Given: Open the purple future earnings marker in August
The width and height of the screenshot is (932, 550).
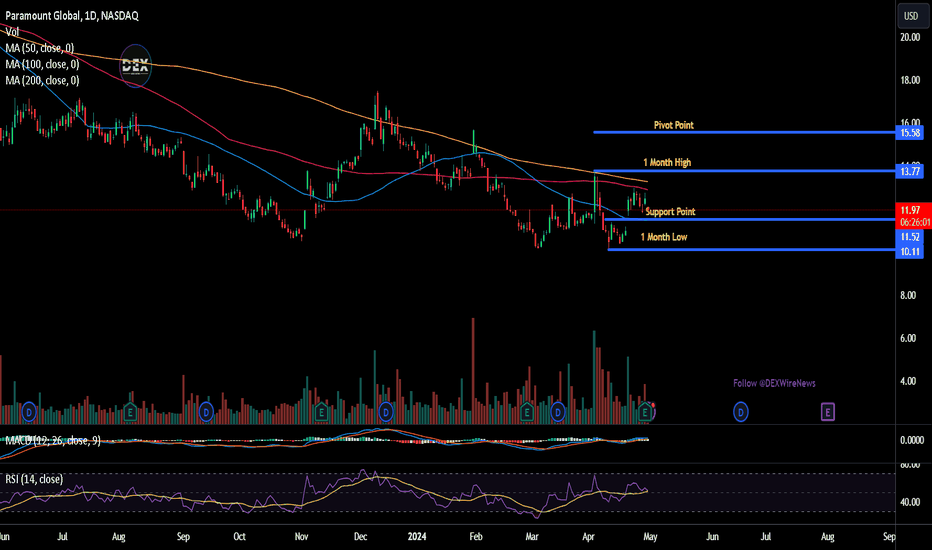Looking at the screenshot, I should [827, 411].
